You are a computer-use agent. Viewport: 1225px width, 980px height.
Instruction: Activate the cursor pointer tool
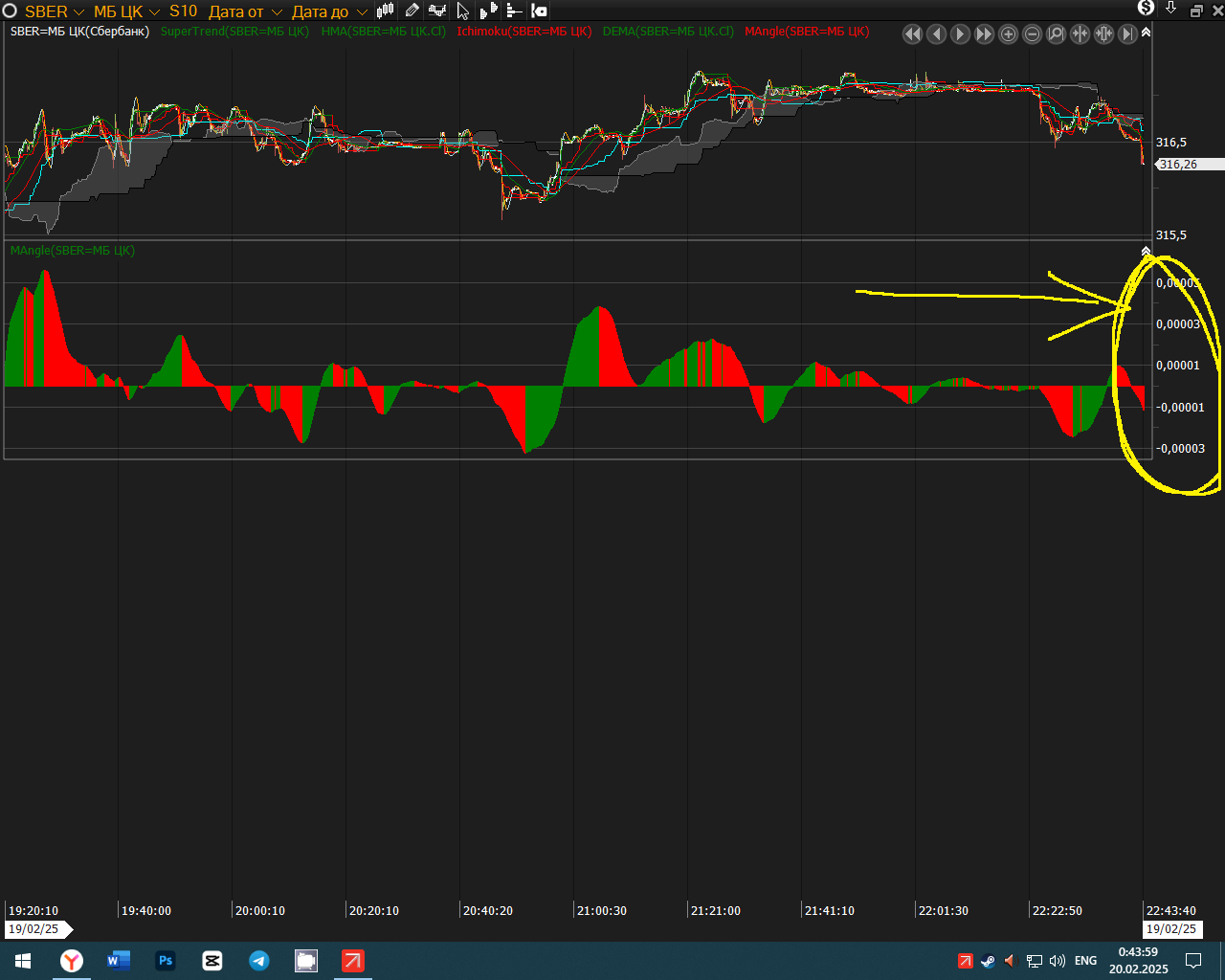[x=463, y=11]
